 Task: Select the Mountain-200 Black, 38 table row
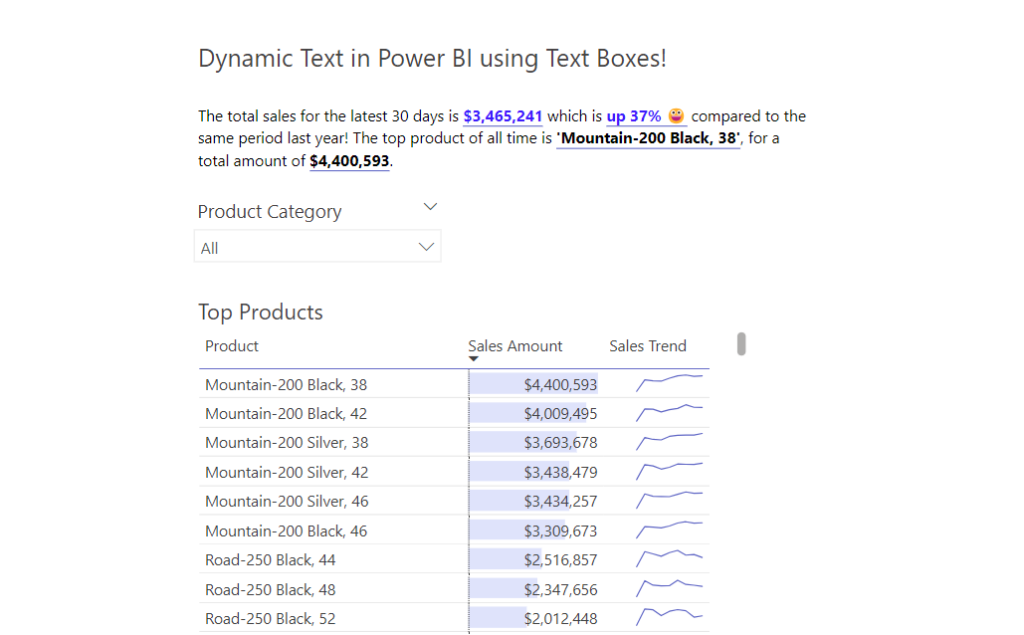coord(286,384)
